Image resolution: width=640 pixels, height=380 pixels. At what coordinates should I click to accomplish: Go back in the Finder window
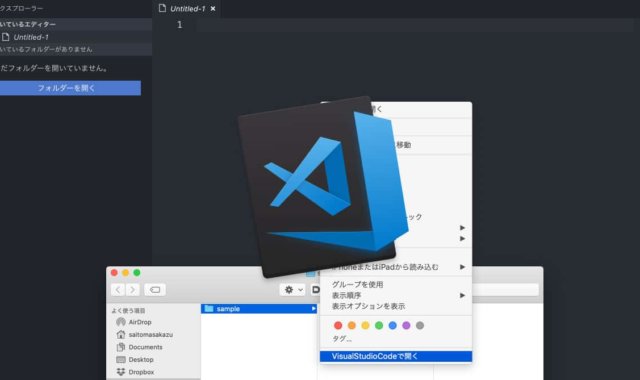pyautogui.click(x=118, y=290)
